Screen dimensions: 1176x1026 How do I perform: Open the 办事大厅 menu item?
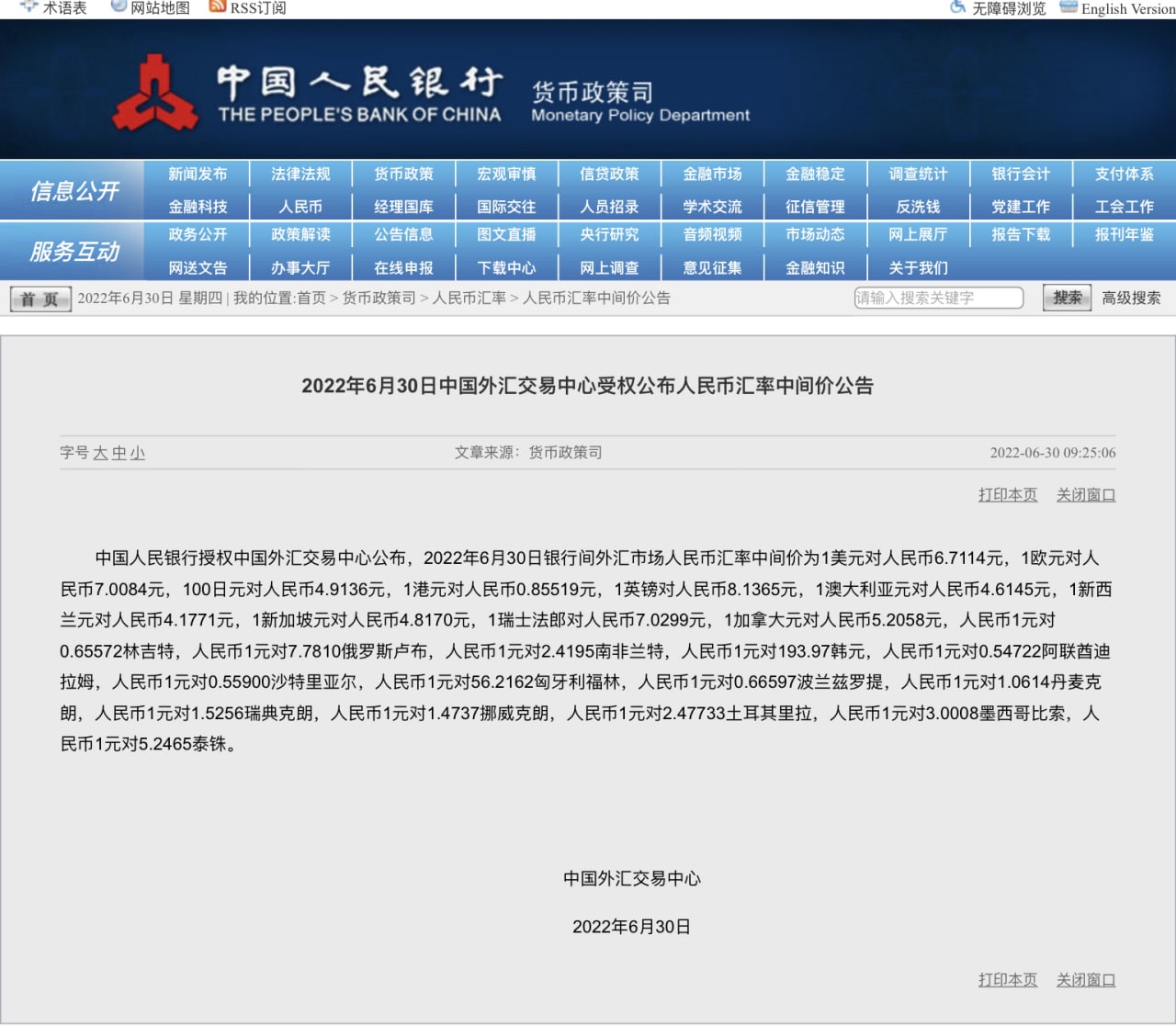pyautogui.click(x=300, y=267)
